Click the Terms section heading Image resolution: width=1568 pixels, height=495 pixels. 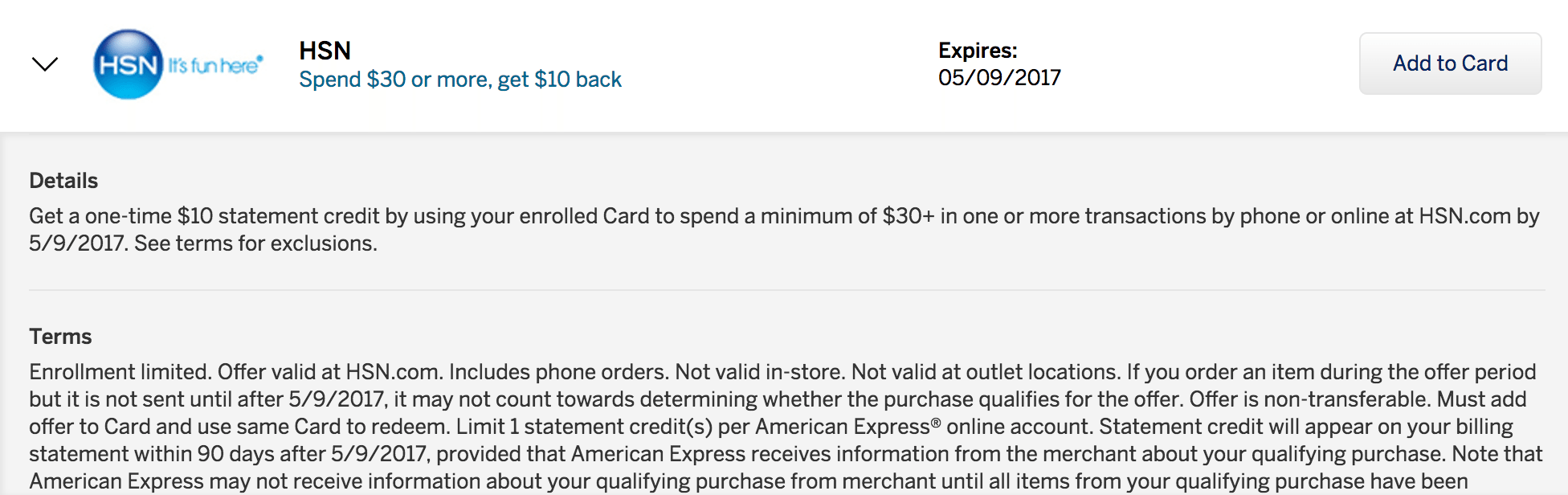coord(60,337)
